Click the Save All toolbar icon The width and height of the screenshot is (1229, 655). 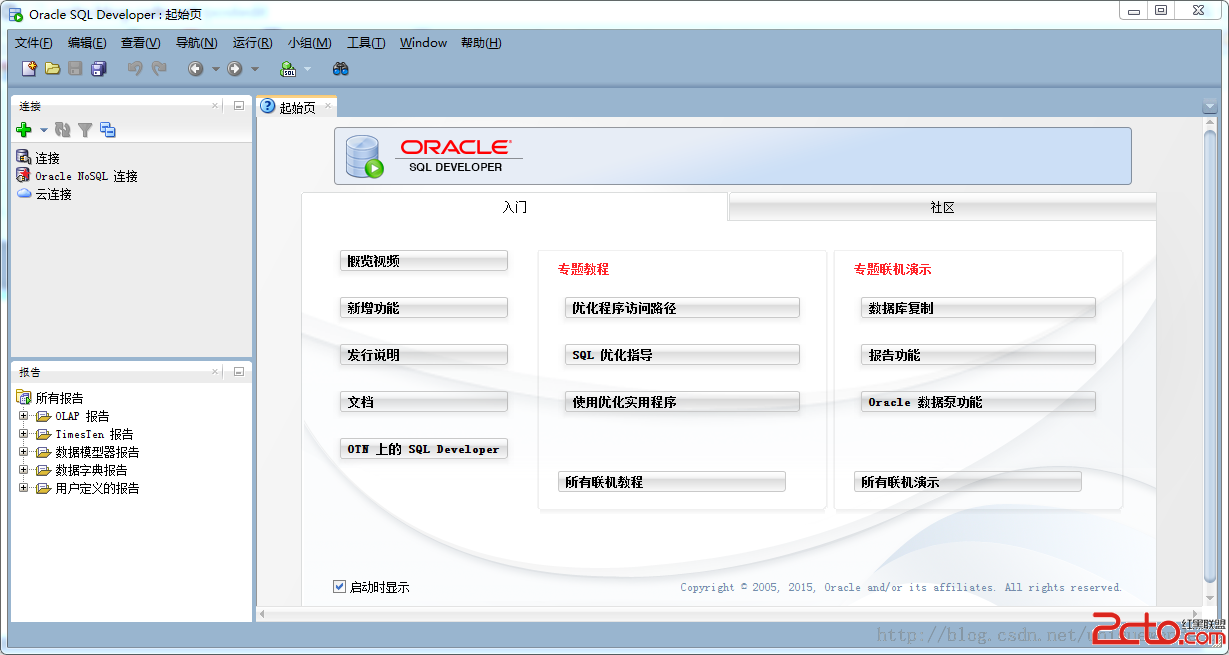[x=99, y=69]
